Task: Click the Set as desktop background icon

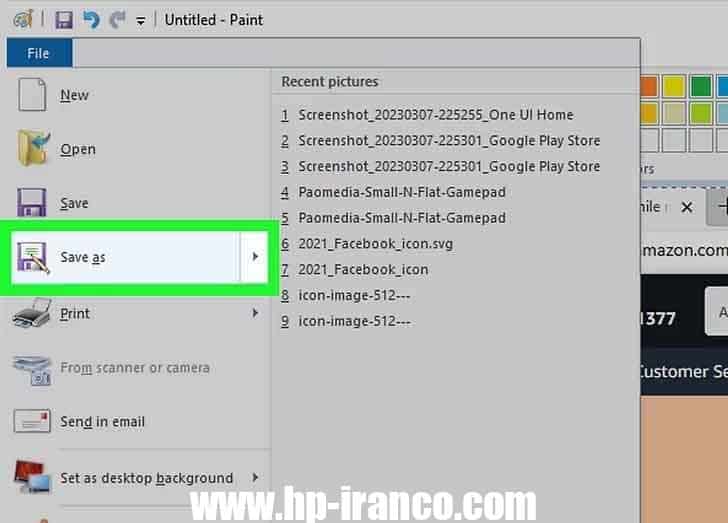Action: pos(33,478)
